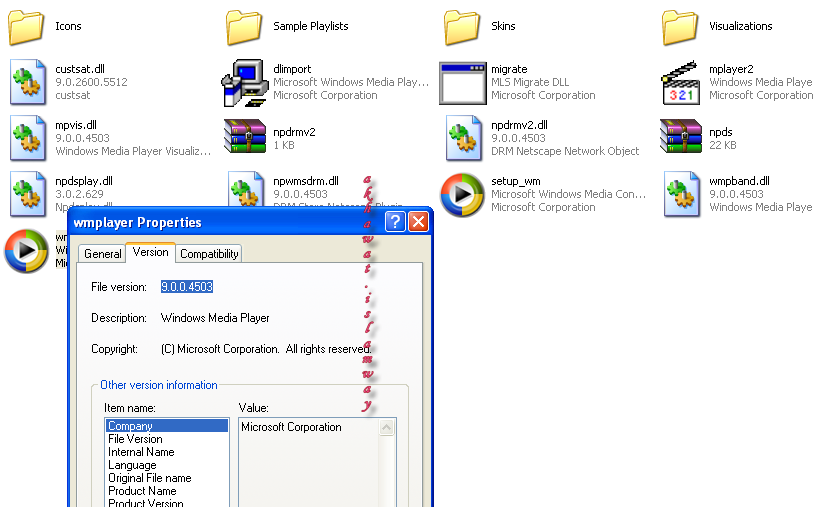This screenshot has width=813, height=507.
Task: Click the migrate file name label
Action: [x=509, y=69]
